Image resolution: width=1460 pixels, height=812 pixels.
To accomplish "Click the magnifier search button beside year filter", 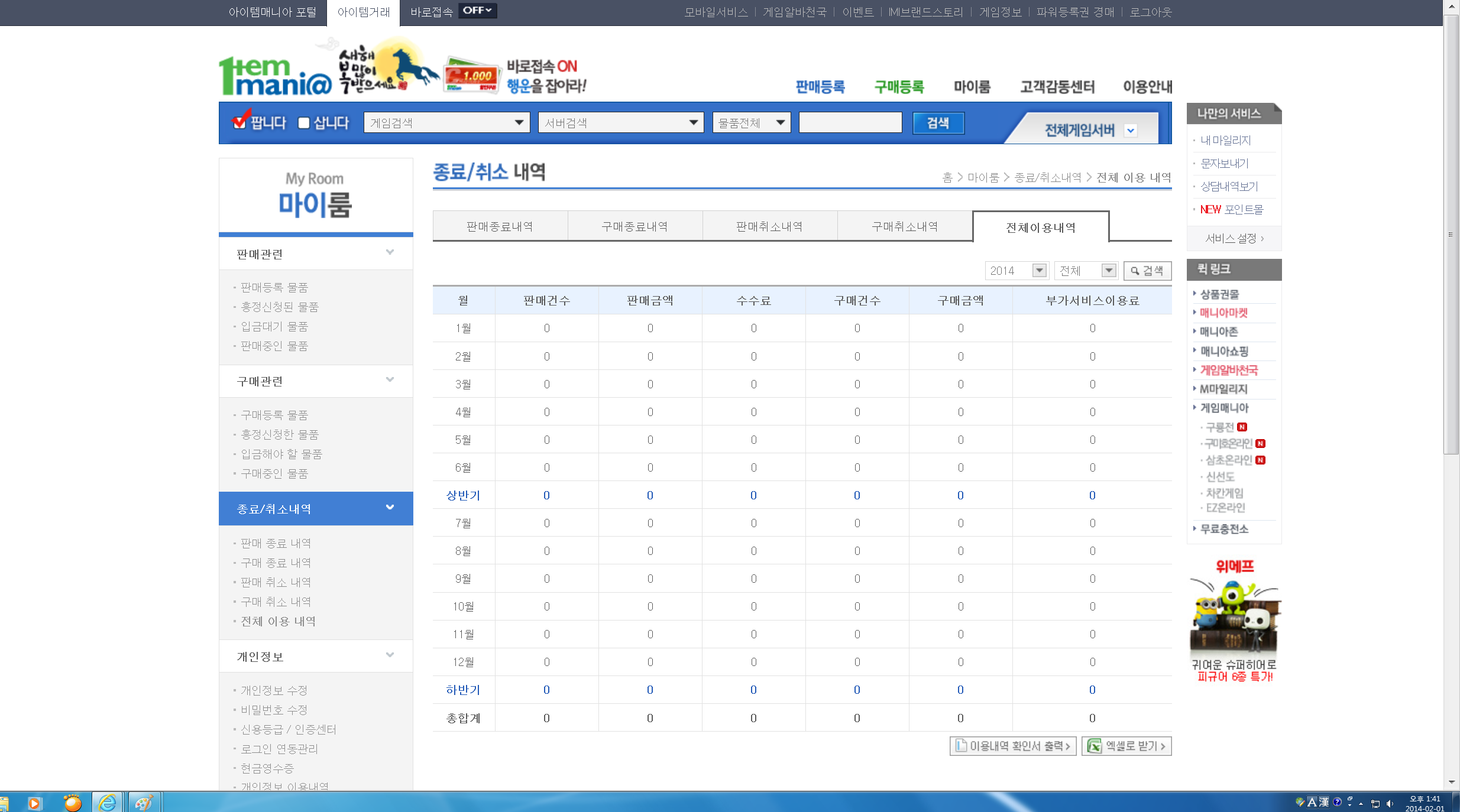I will [x=1147, y=271].
